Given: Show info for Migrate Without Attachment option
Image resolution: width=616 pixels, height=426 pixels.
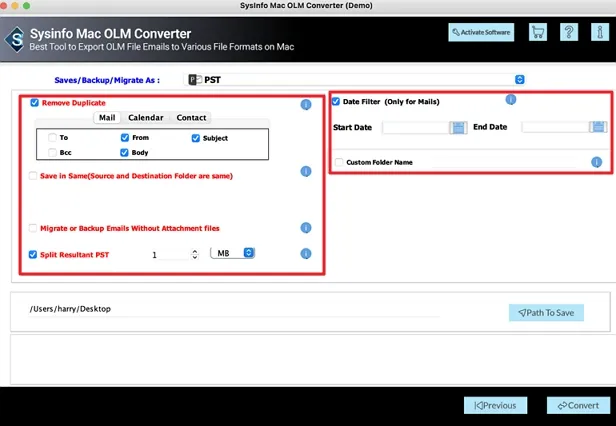Looking at the screenshot, I should [306, 228].
